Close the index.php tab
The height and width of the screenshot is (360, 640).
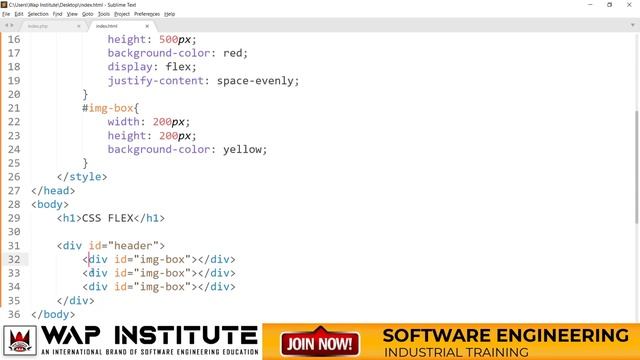click(79, 26)
